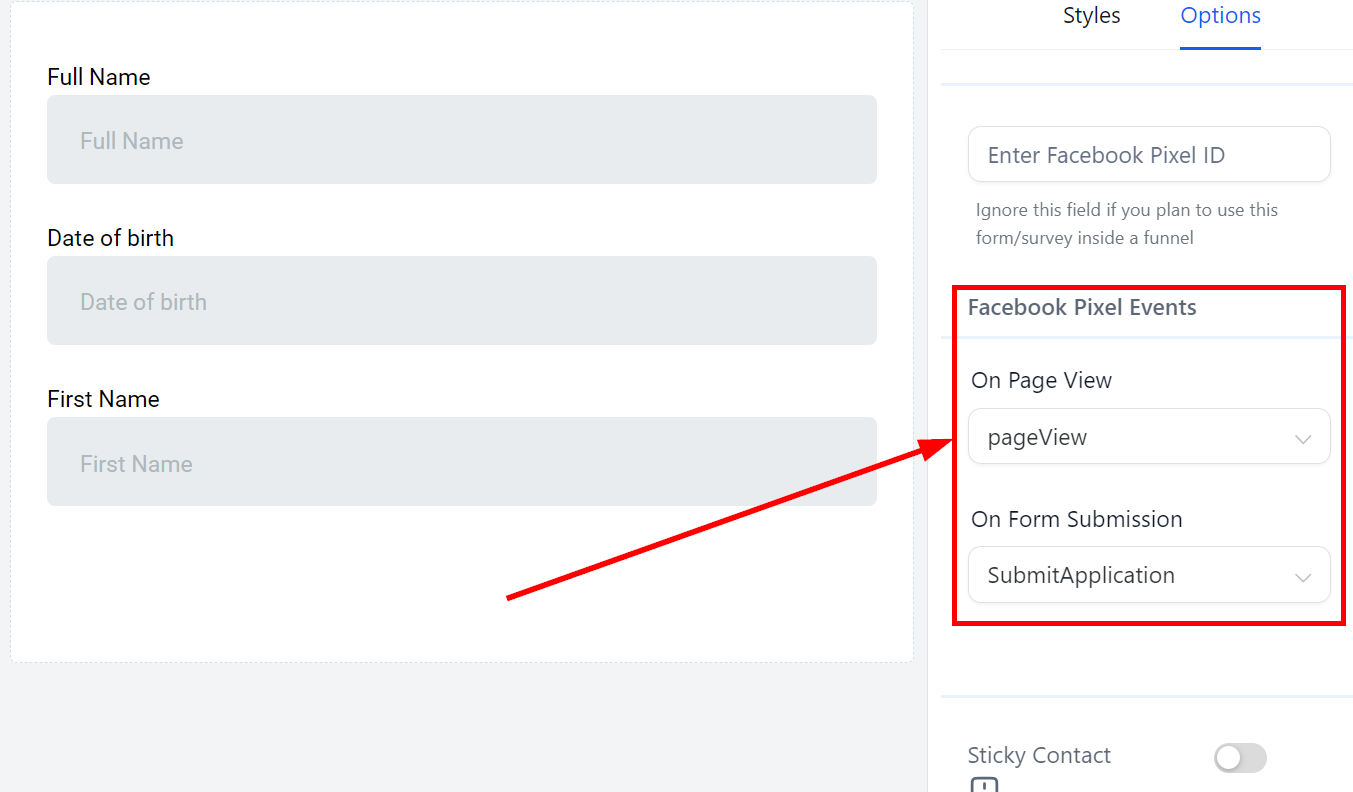Viewport: 1353px width, 792px height.
Task: Click the On Form Submission label
Action: (x=1076, y=519)
